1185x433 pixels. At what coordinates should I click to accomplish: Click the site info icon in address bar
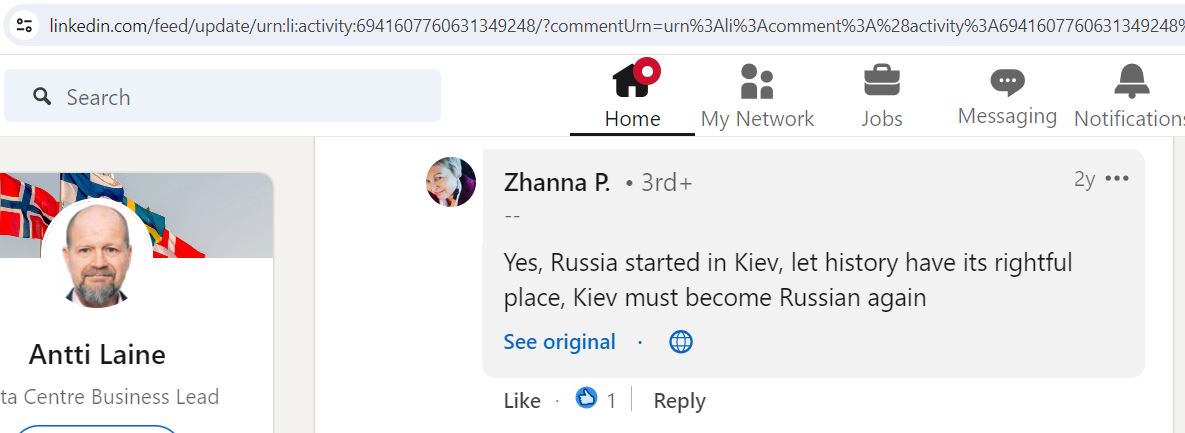(x=23, y=25)
